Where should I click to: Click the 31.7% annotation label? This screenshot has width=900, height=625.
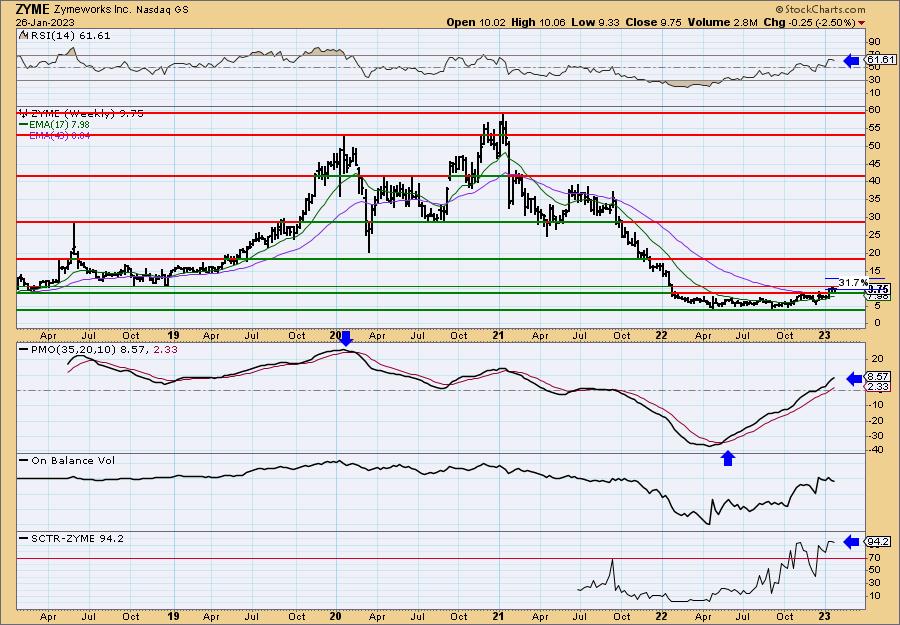(853, 282)
